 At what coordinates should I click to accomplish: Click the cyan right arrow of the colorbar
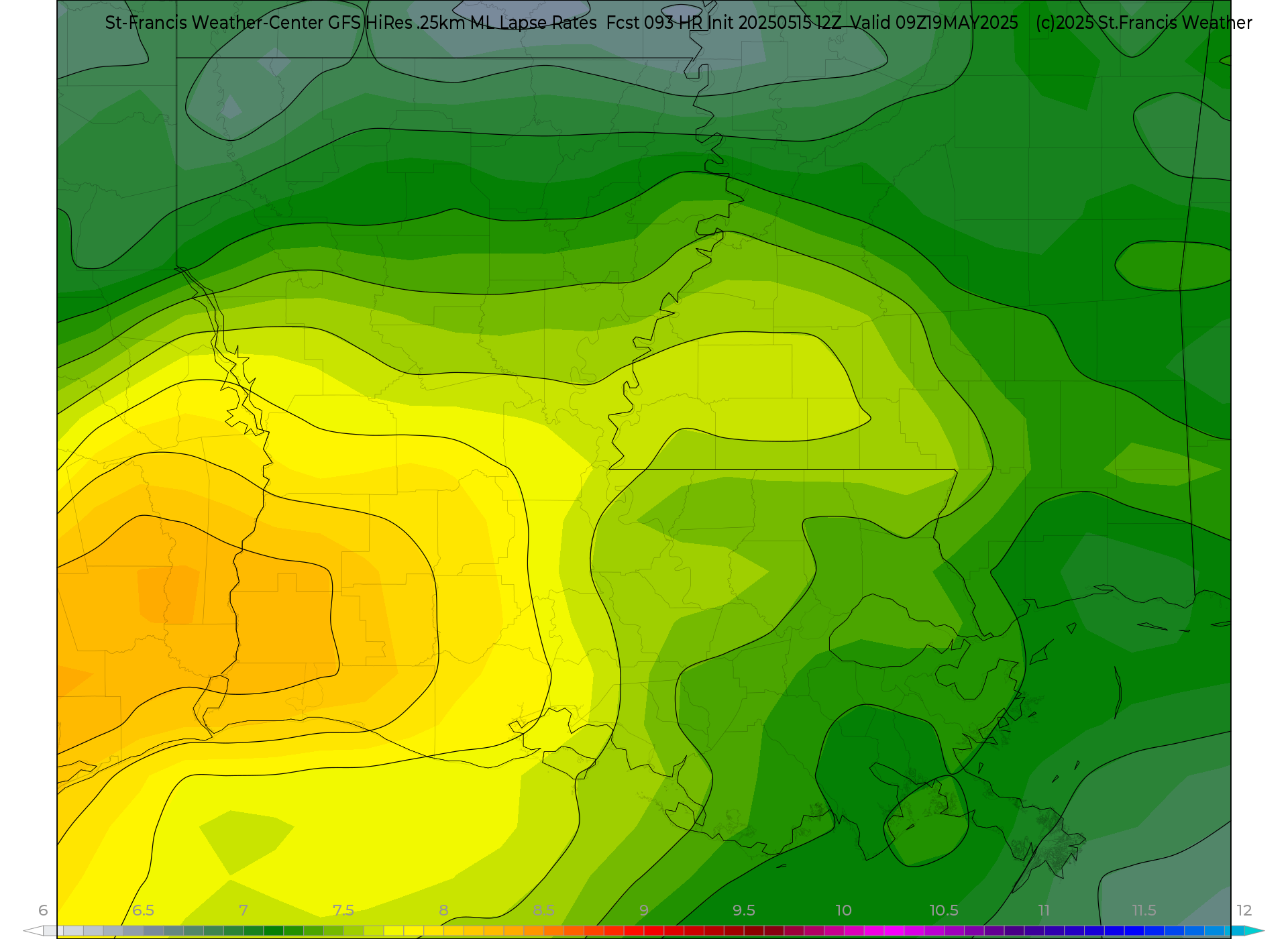[1254, 931]
